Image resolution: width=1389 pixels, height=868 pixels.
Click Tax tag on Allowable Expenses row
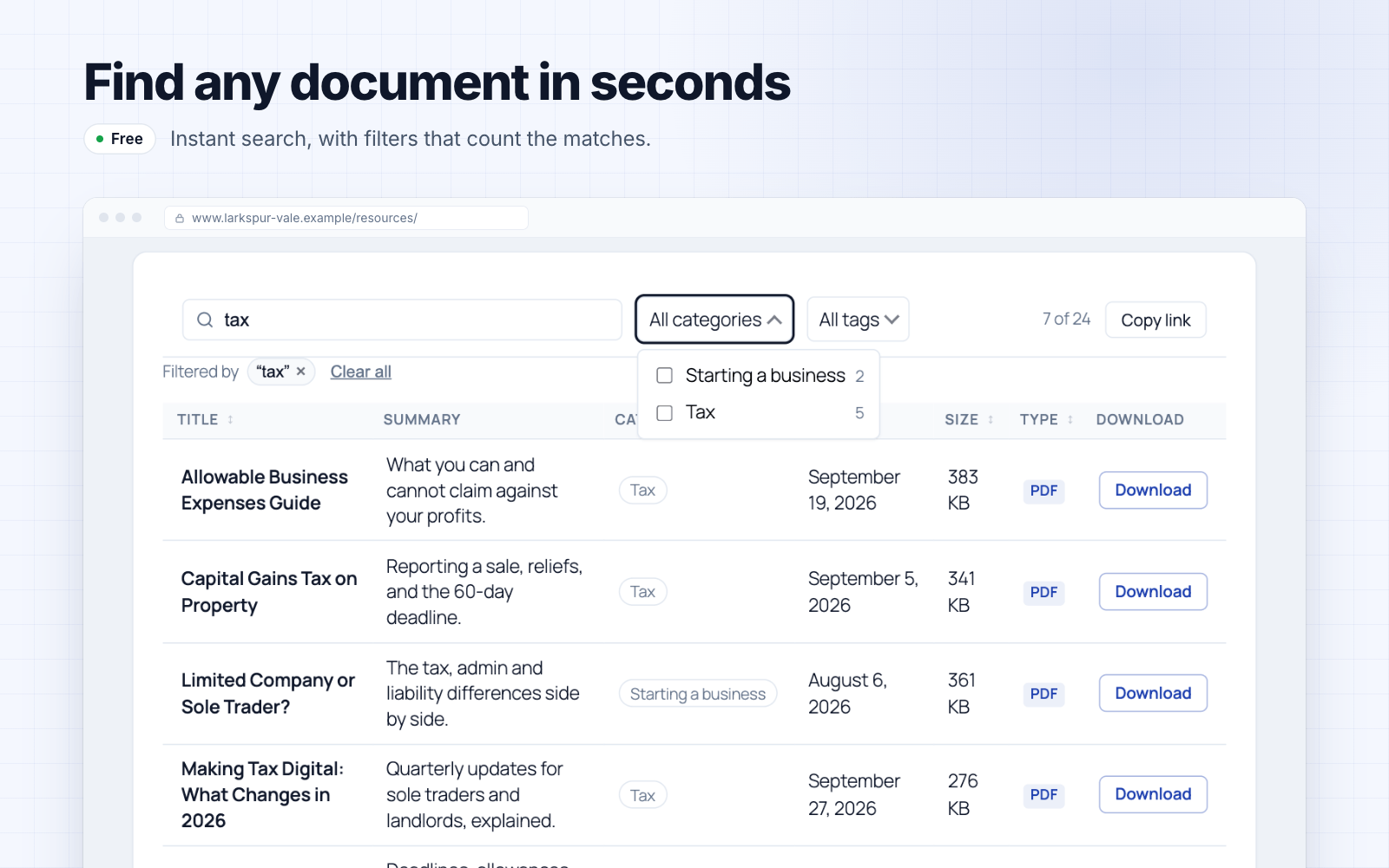click(x=643, y=490)
